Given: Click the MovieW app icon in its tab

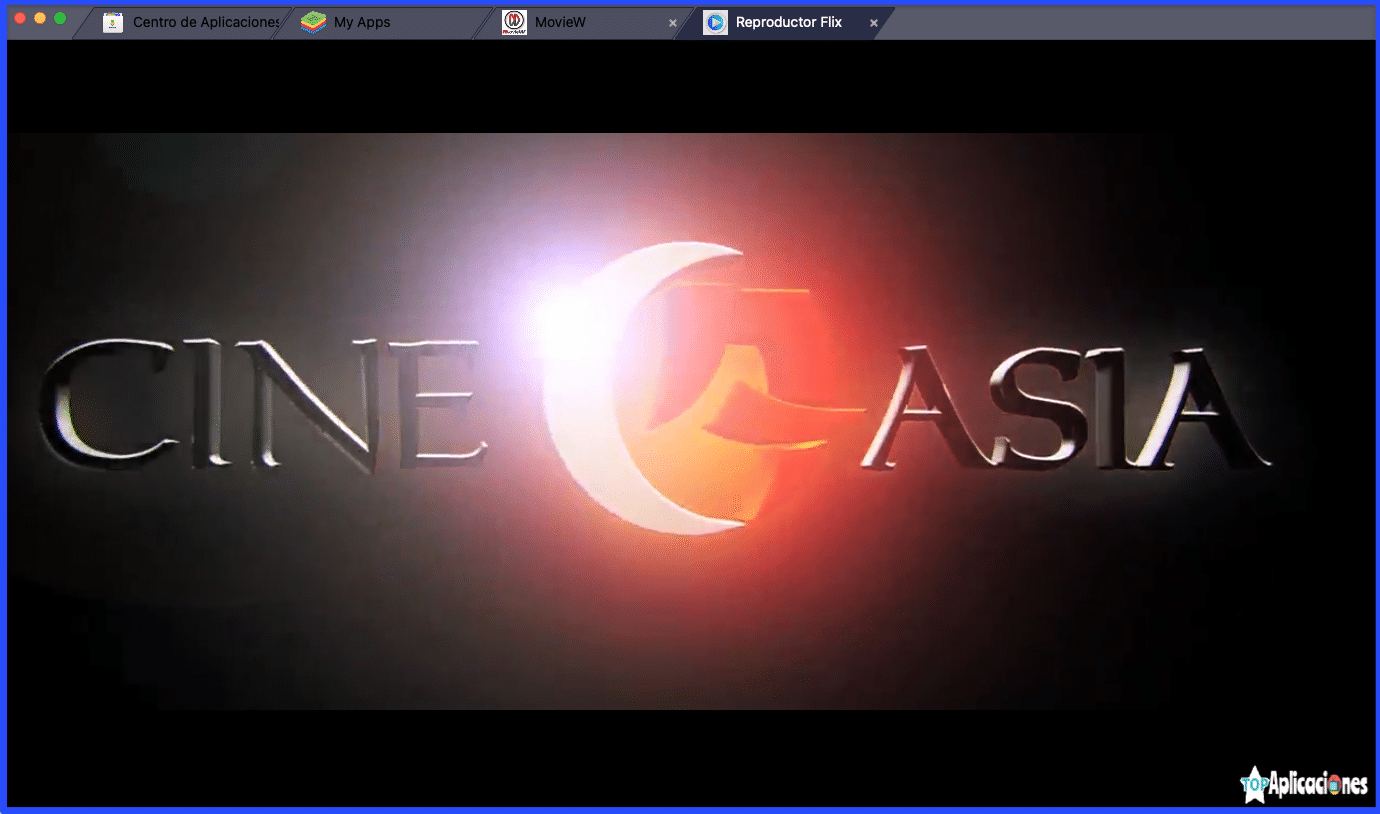Looking at the screenshot, I should pos(512,21).
